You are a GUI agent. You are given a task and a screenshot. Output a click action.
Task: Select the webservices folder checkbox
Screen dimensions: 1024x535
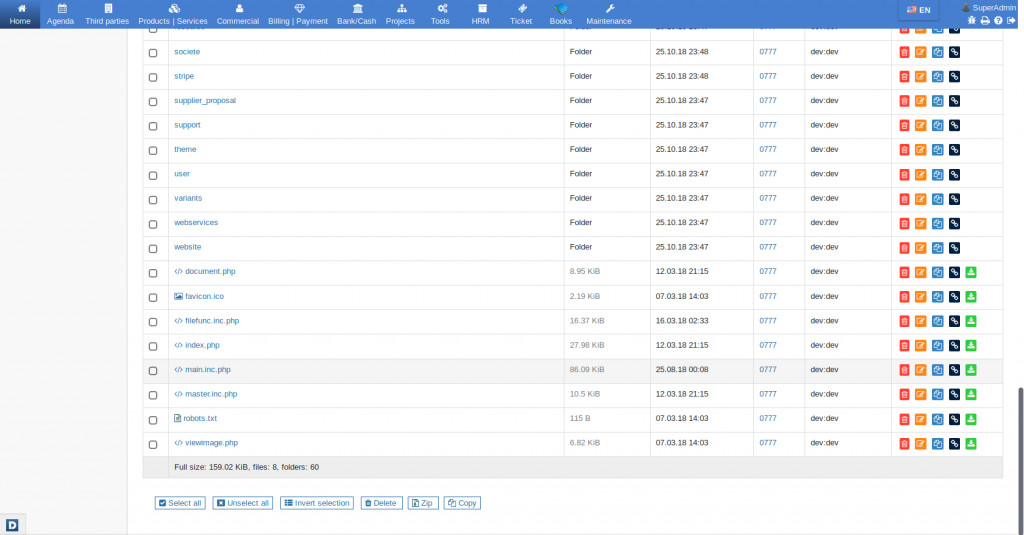point(153,224)
